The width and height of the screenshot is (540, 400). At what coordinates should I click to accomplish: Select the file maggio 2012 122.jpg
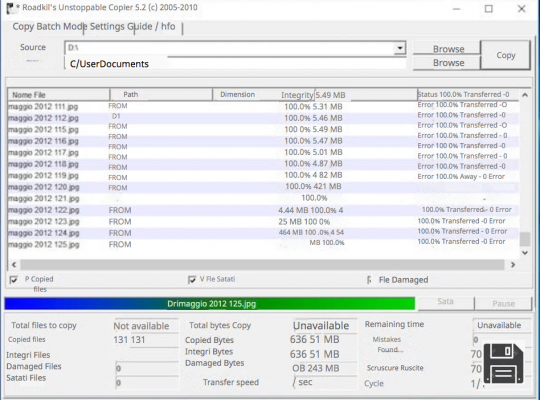[43, 210]
